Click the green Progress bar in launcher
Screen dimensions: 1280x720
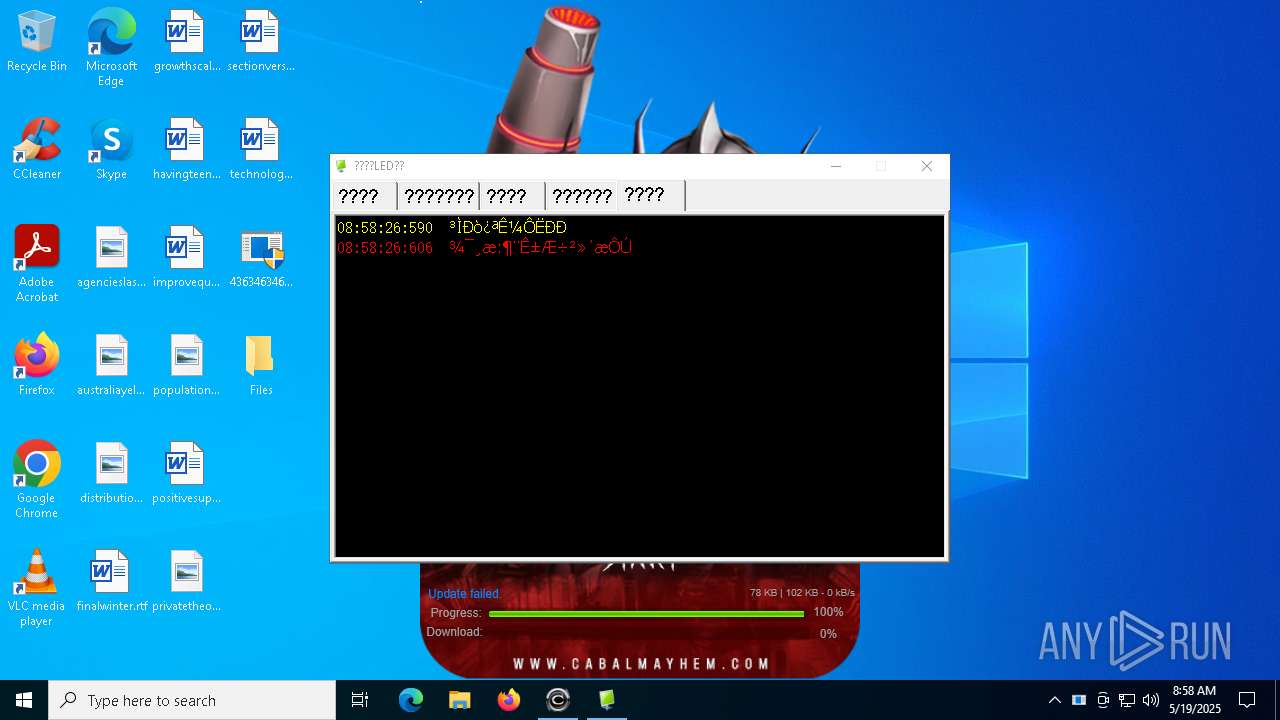pos(646,613)
